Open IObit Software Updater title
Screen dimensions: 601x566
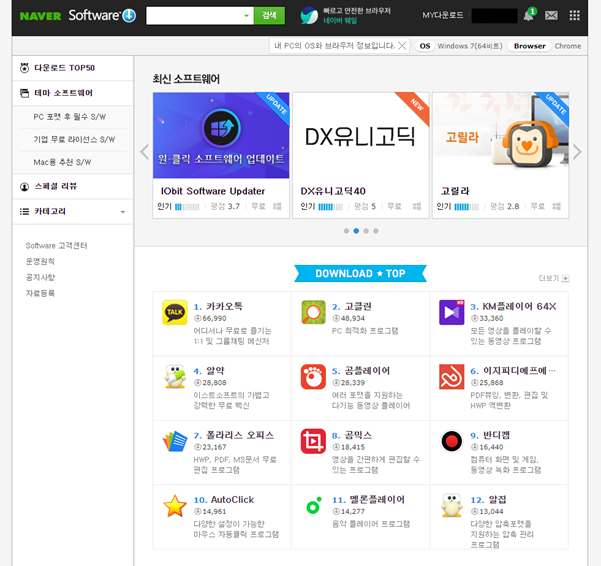click(213, 191)
